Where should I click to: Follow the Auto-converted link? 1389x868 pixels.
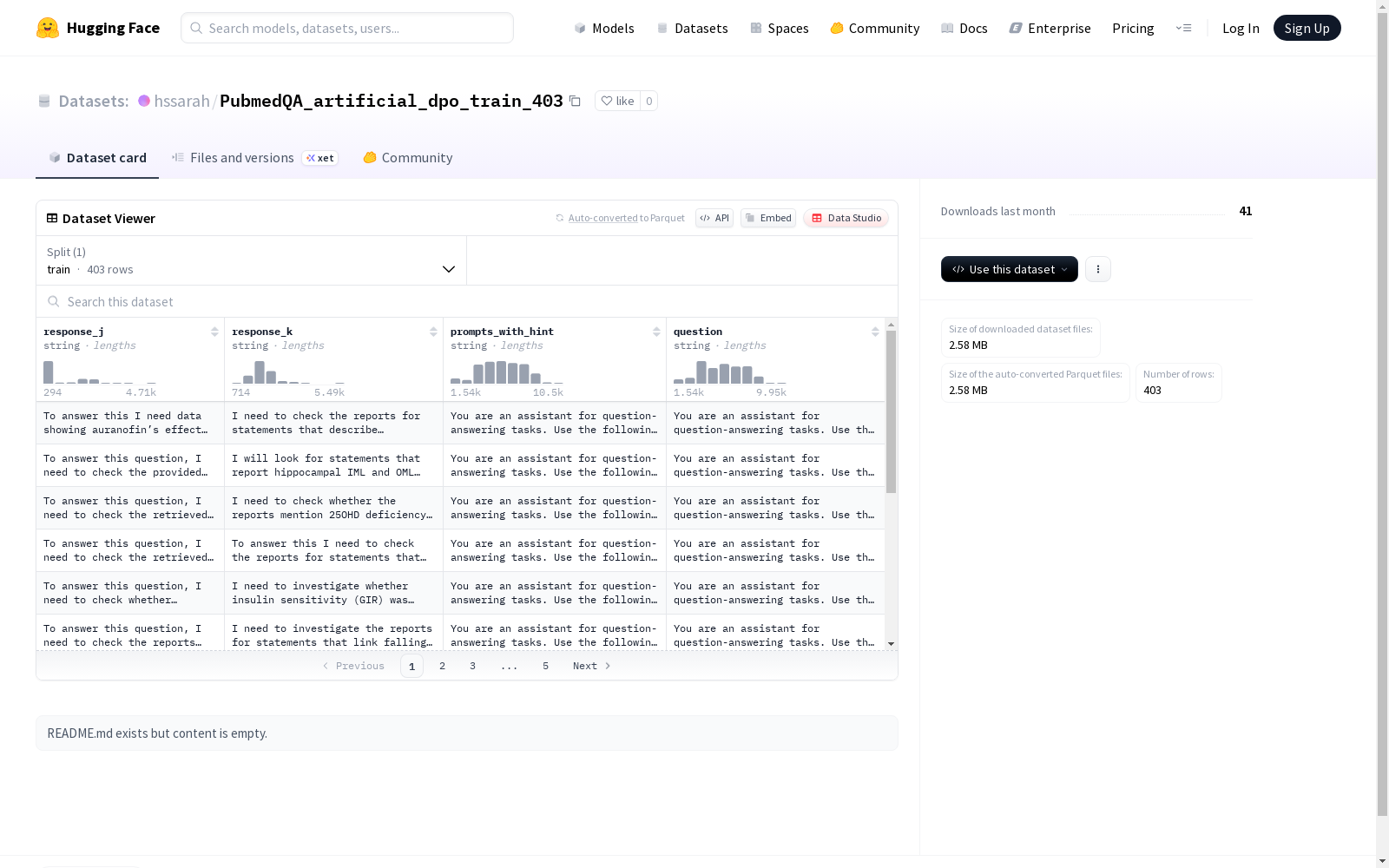[602, 218]
